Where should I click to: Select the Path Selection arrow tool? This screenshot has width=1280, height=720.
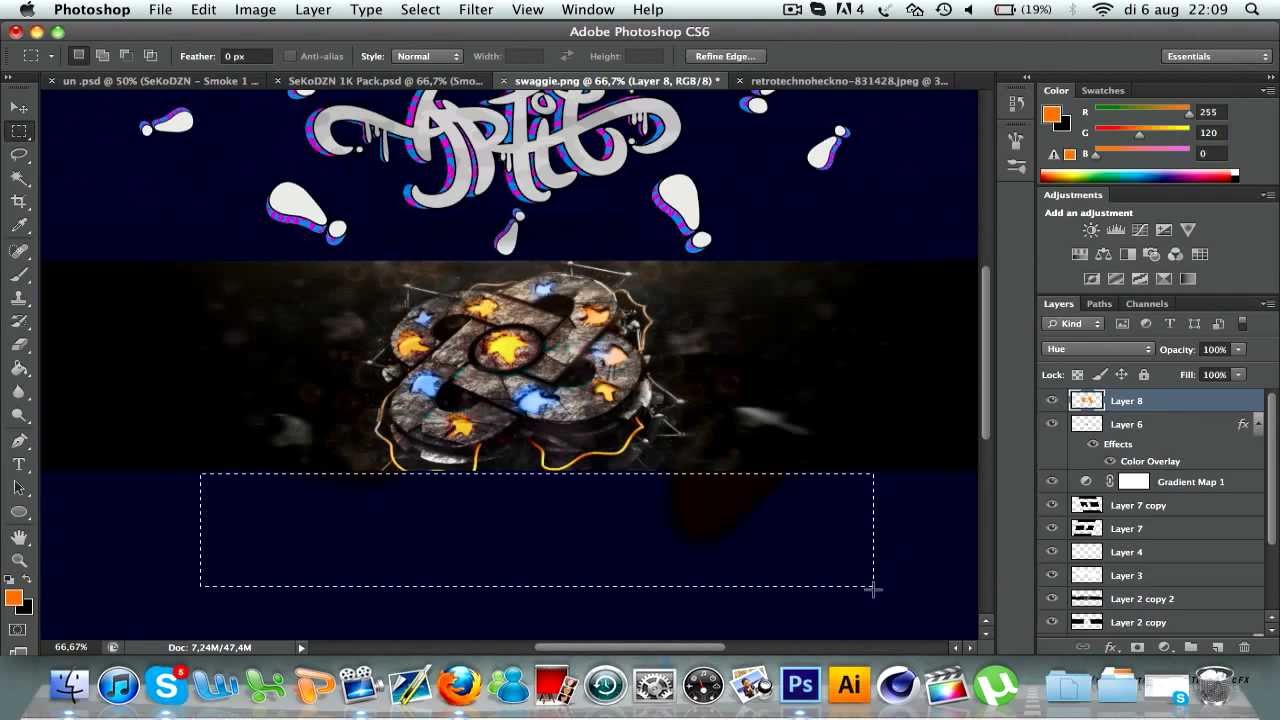[19, 488]
